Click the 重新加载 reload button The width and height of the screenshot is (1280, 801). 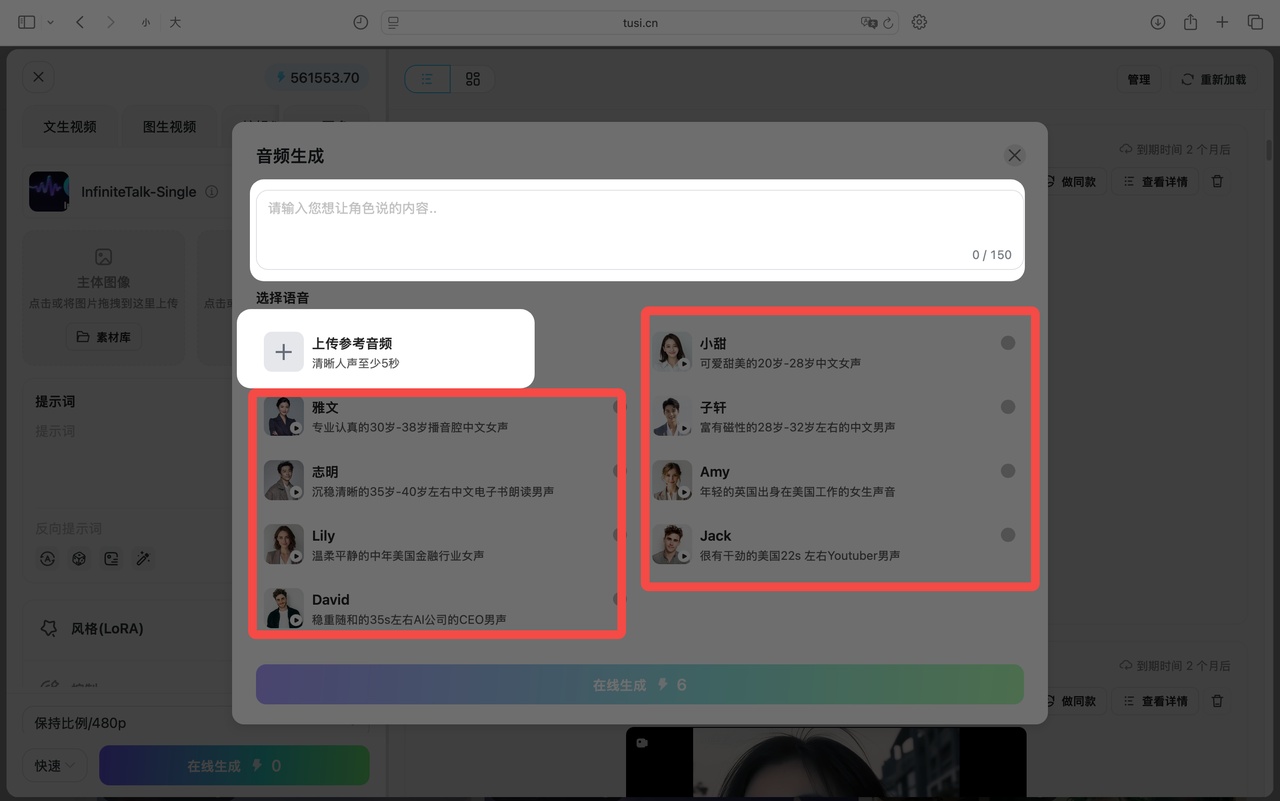tap(1214, 79)
